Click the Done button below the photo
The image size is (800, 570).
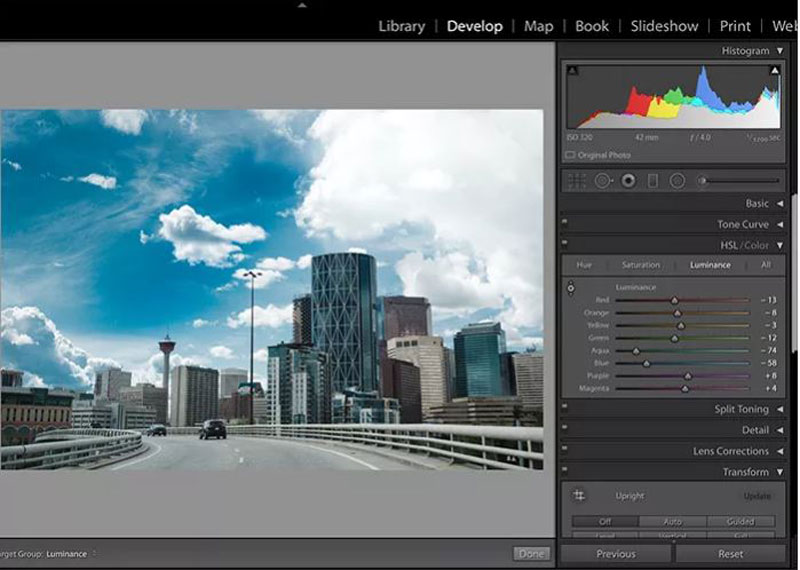click(531, 553)
